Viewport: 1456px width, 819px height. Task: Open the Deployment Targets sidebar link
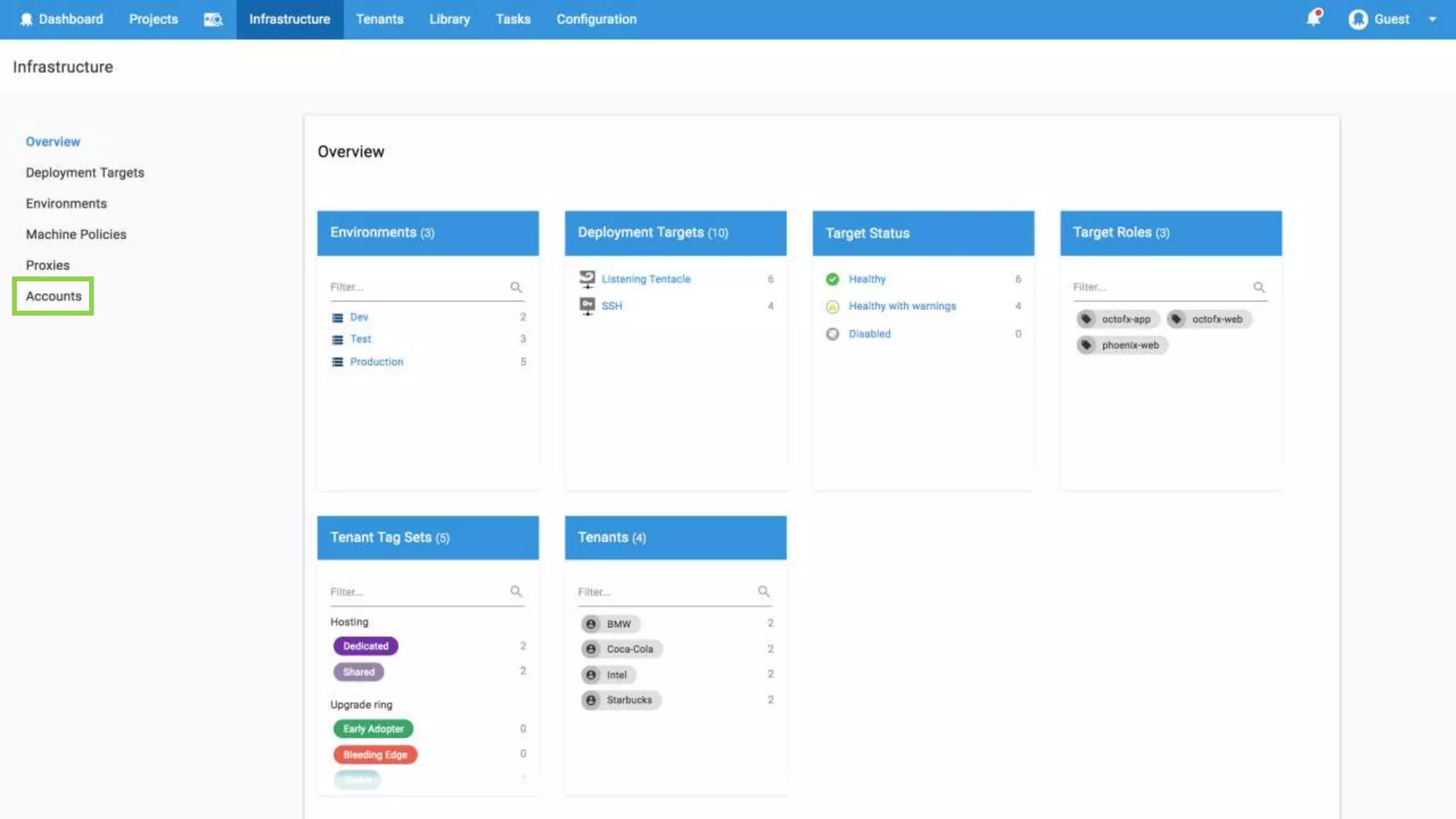pos(85,173)
